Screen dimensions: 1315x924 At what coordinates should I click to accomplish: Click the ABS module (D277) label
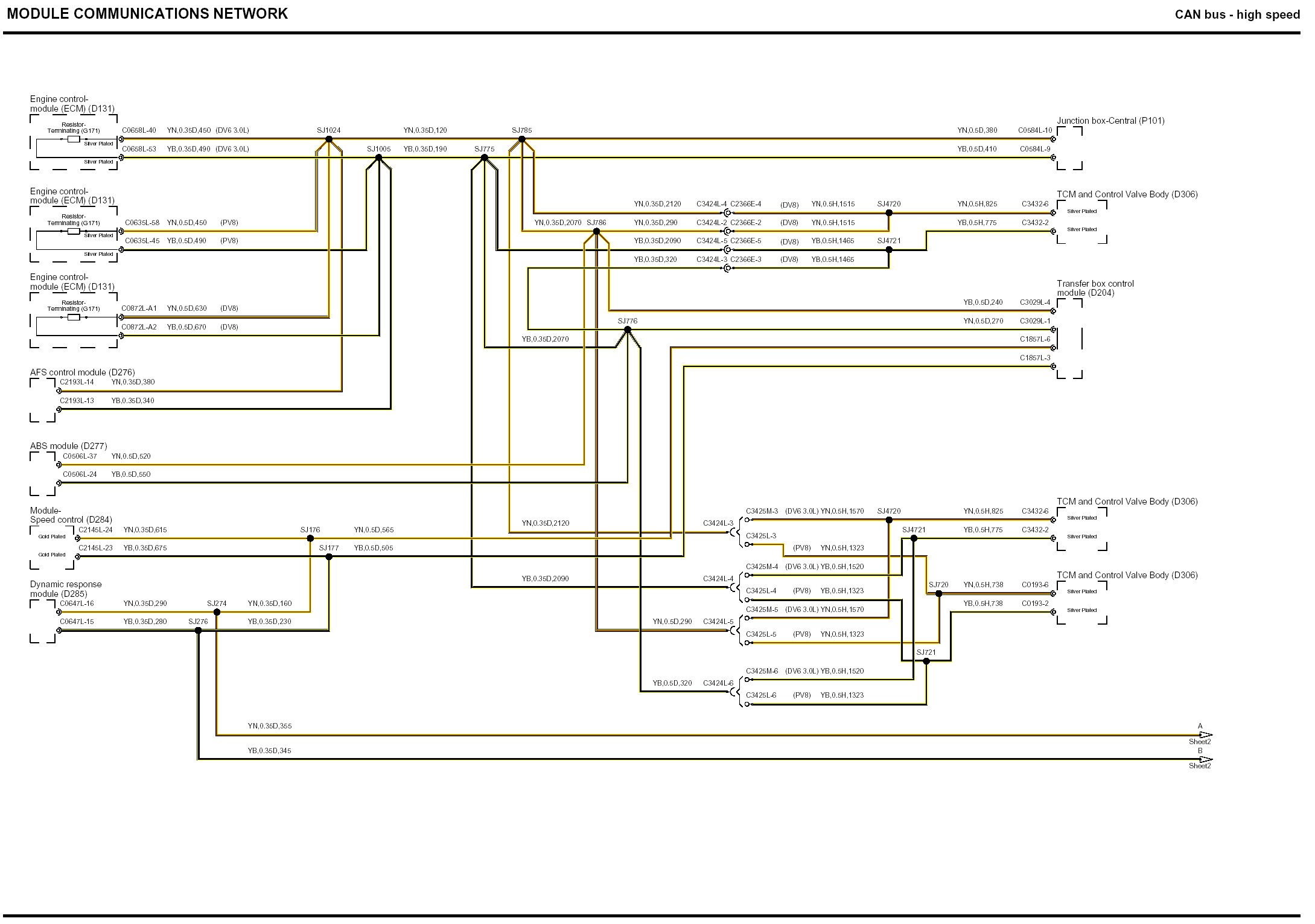68,446
